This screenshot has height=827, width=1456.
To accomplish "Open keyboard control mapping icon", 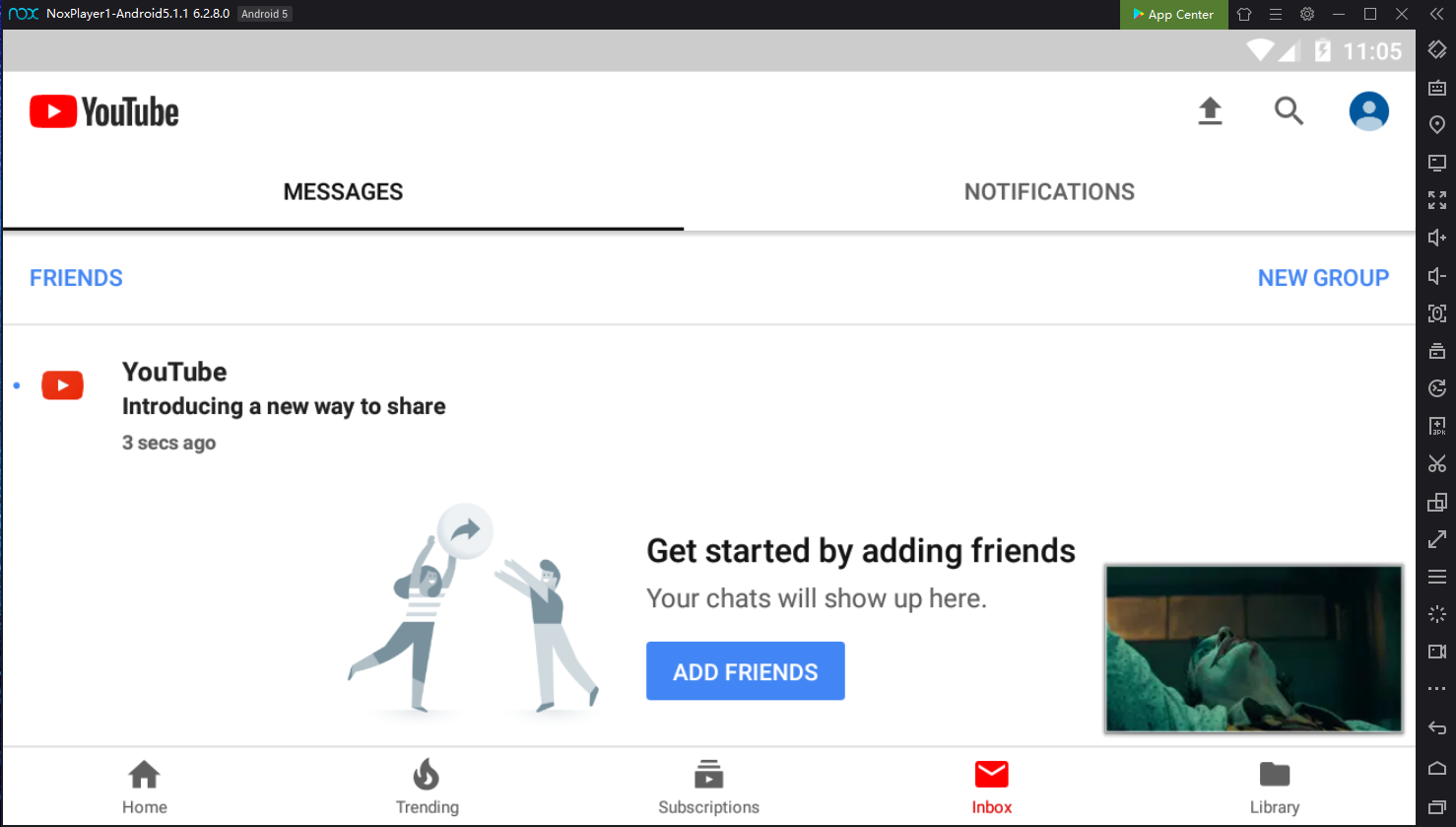I will (1437, 88).
